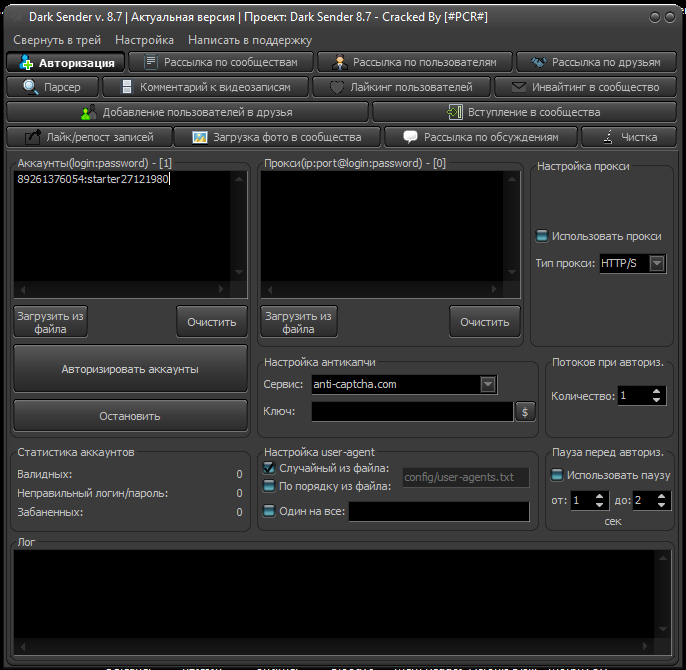Tick the Использовать паузу checkbox

coord(558,475)
